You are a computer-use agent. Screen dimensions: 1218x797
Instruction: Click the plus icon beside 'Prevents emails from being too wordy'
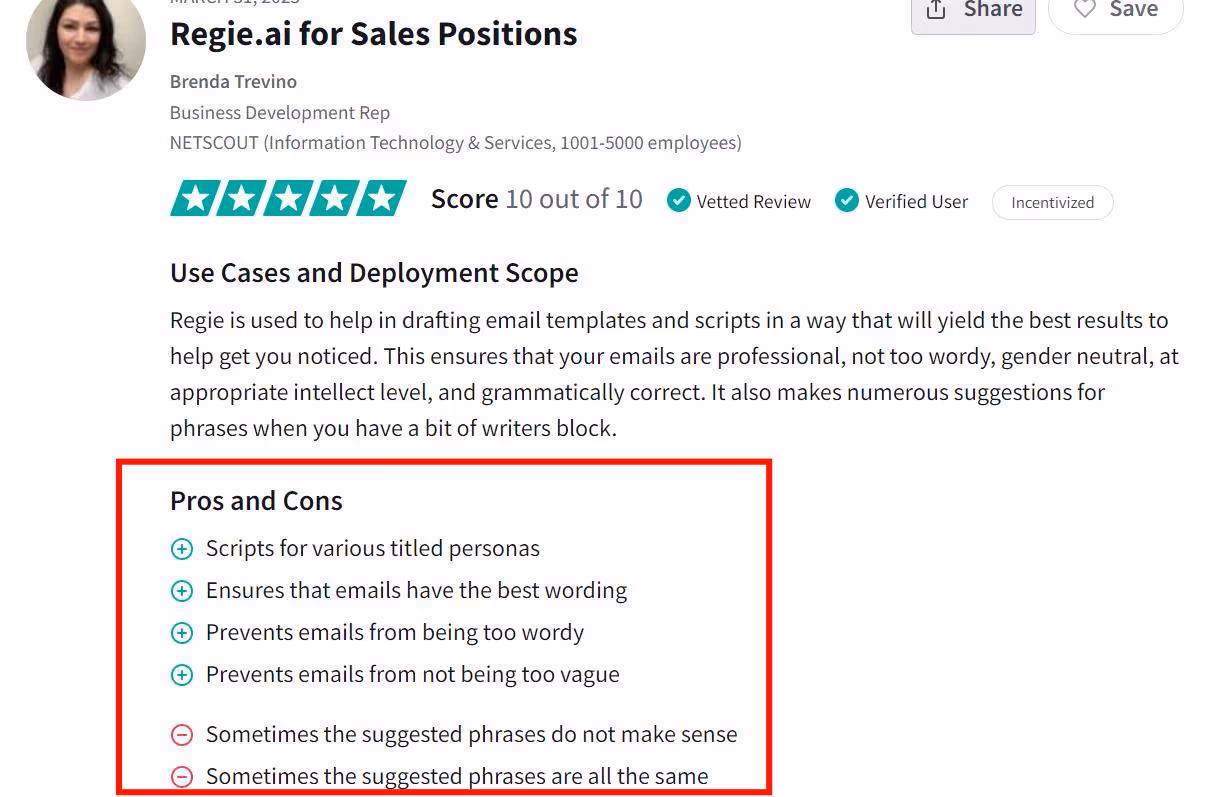point(181,633)
